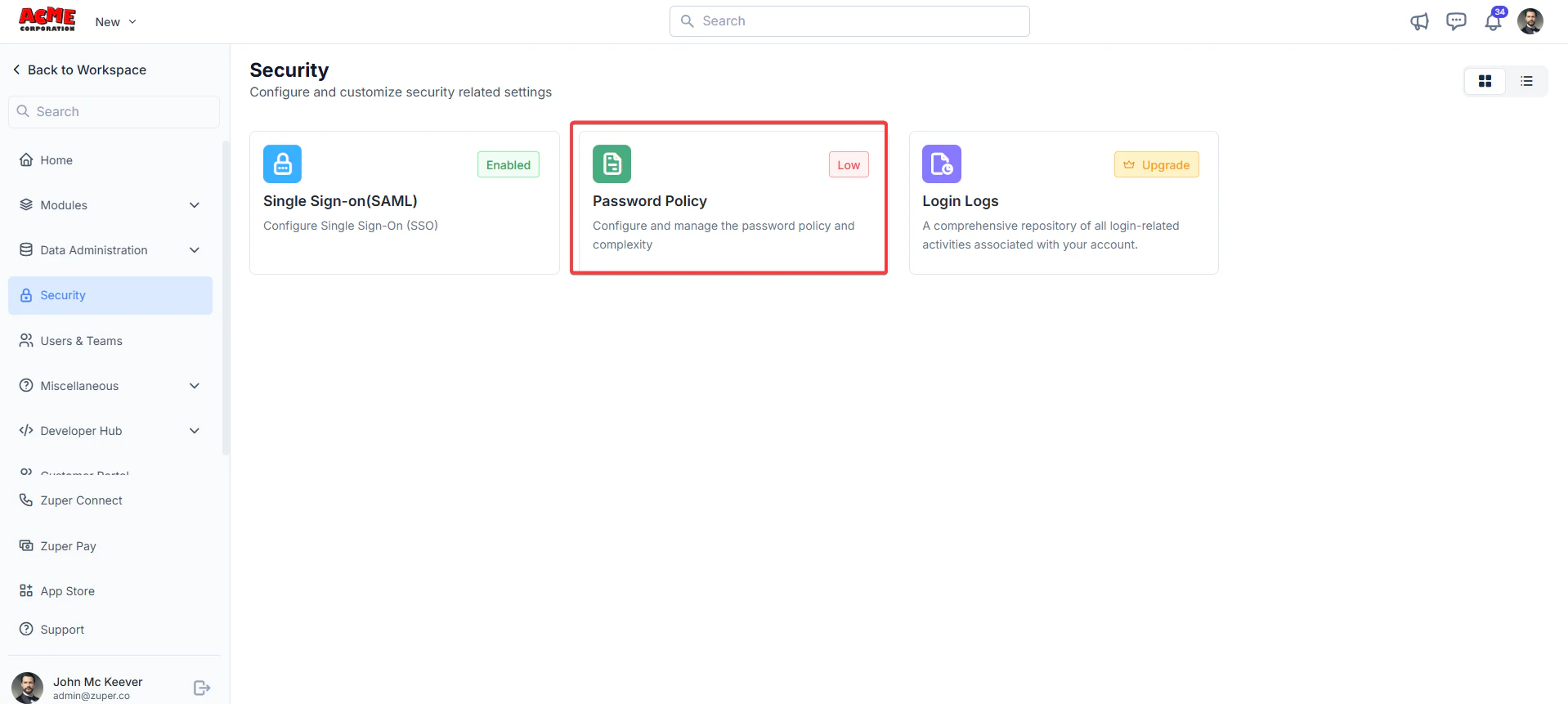Click the logout icon beside John Mc Keever

pos(202,688)
